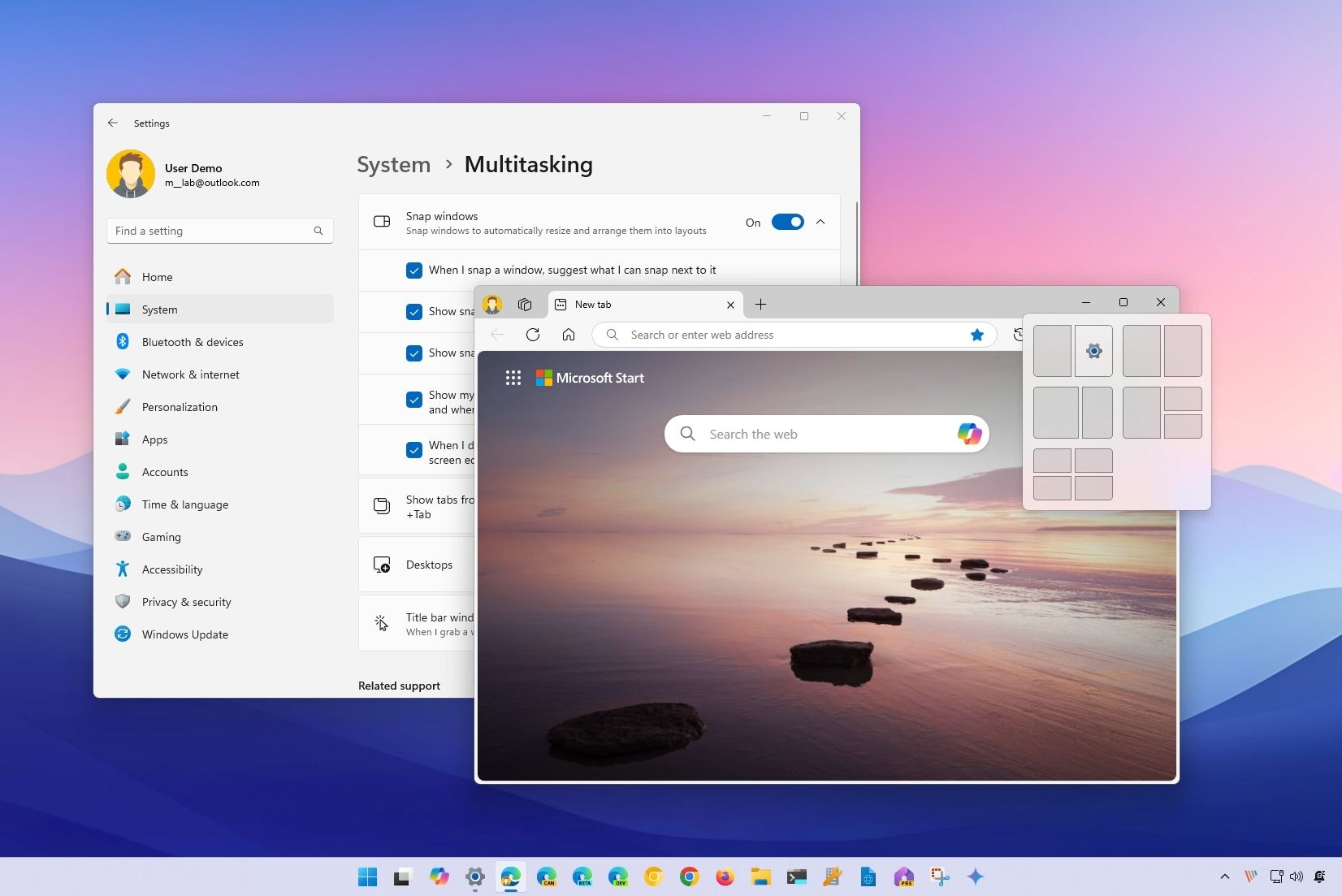Click the app launcher grid on Microsoft Start
The image size is (1342, 896).
coord(513,378)
